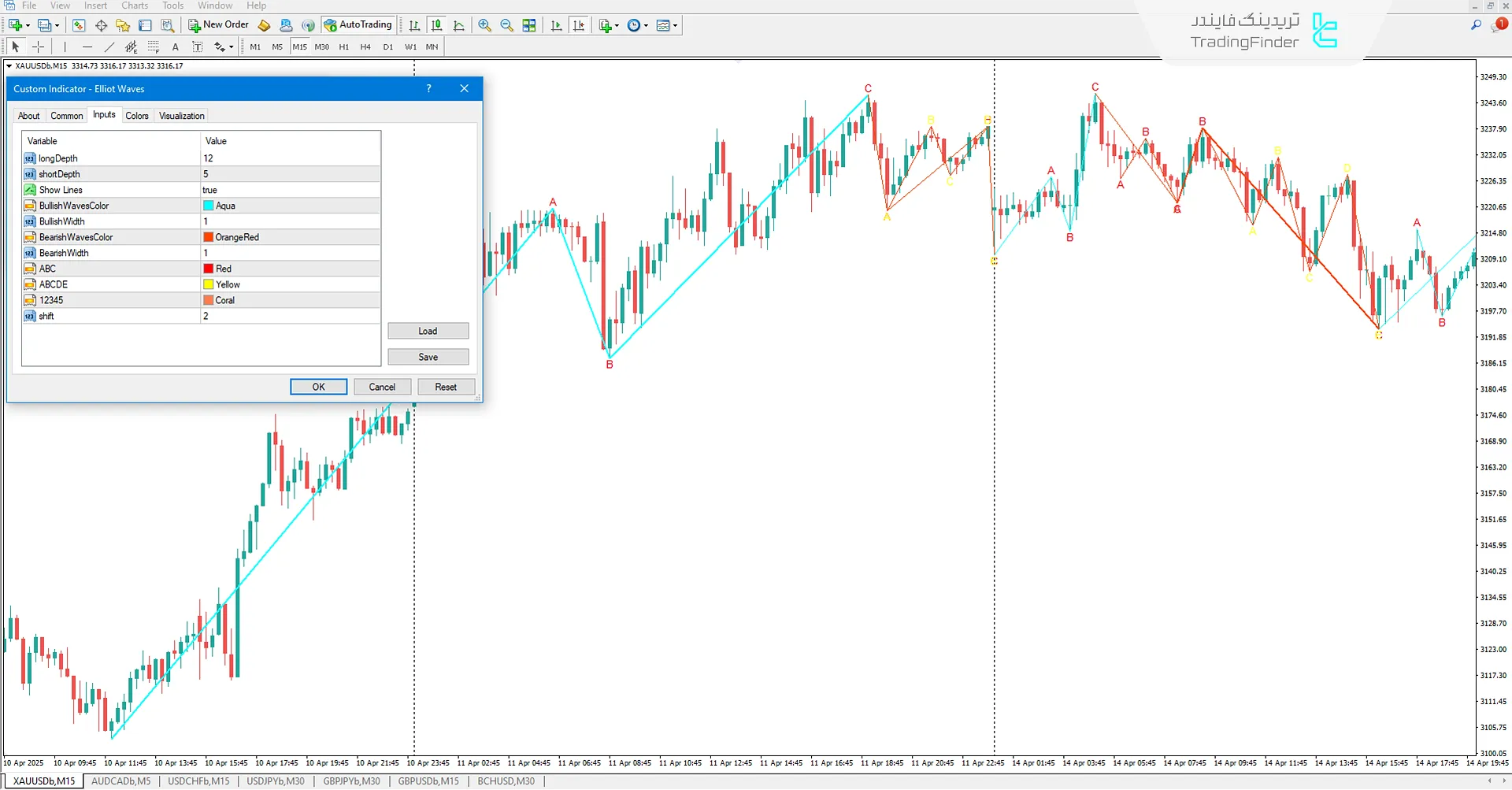
Task: Open the Periods dropdown arrow
Action: pos(645,24)
